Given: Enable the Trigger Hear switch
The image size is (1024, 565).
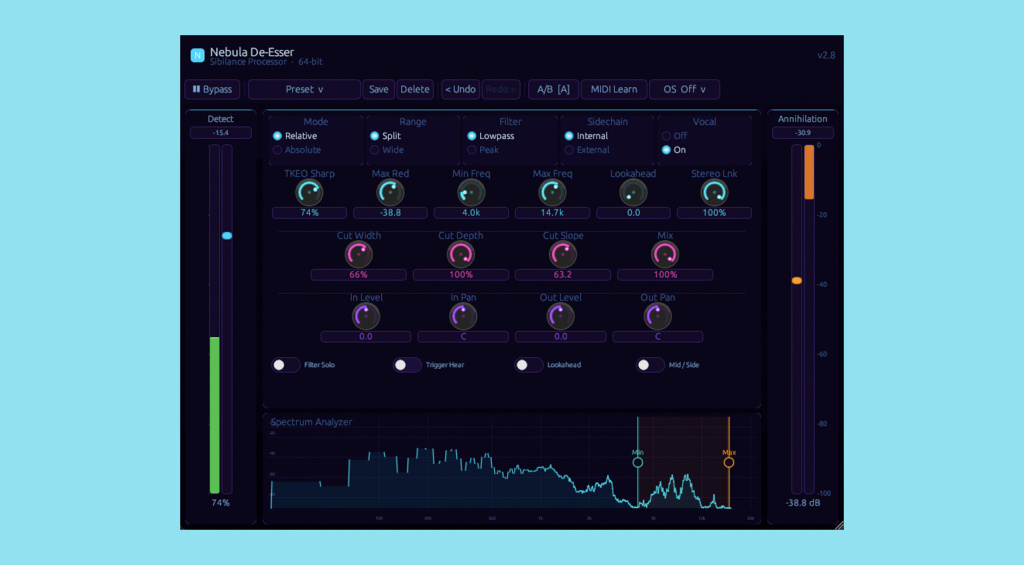Looking at the screenshot, I should (x=407, y=365).
